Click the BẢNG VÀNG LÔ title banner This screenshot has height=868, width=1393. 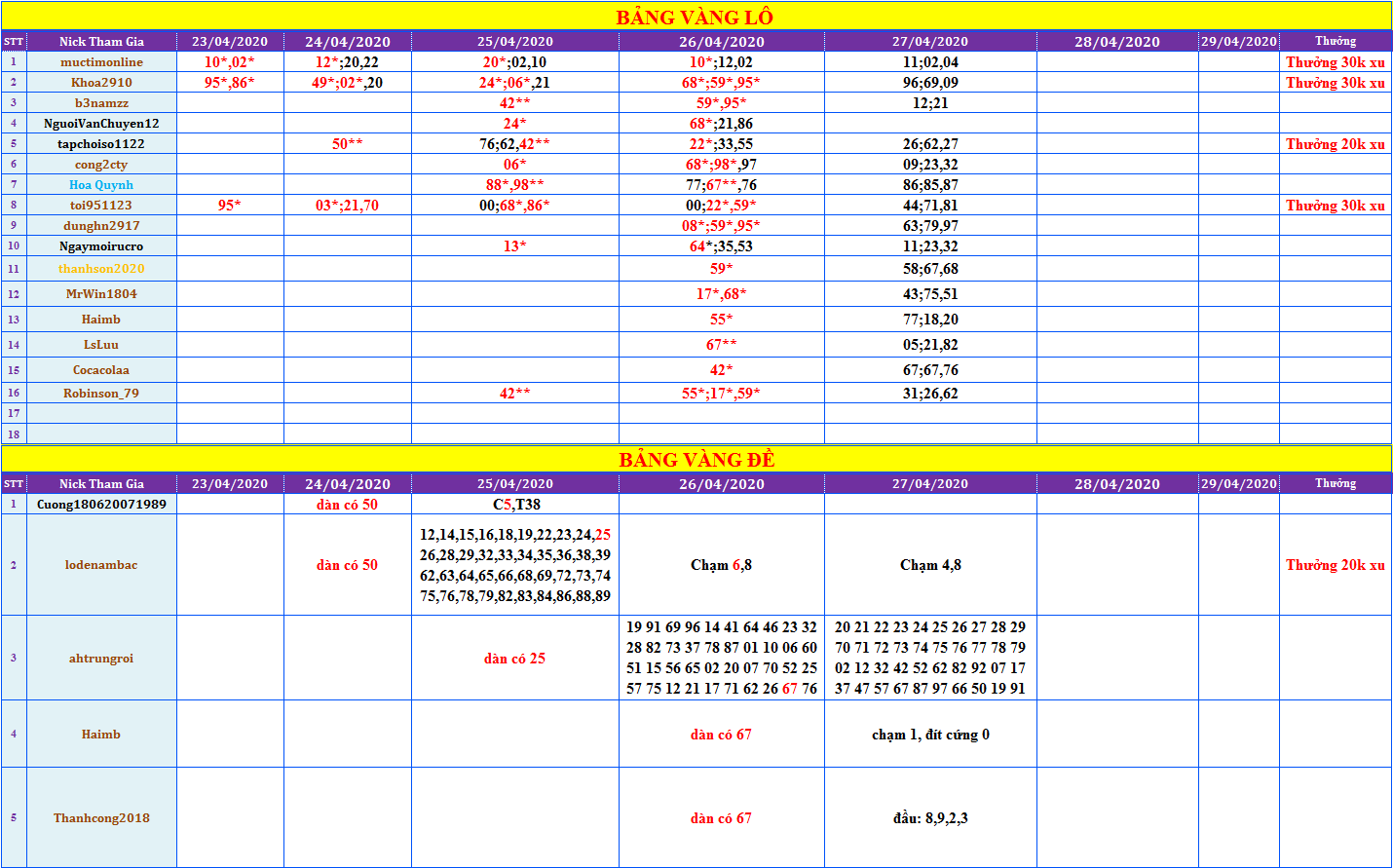(x=695, y=17)
